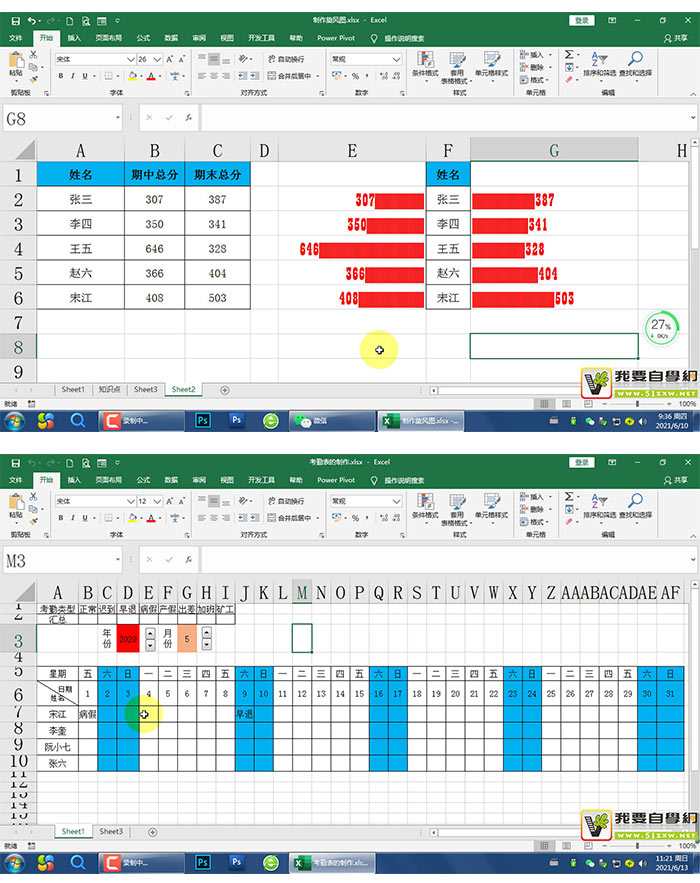Viewport: 700px width, 883px height.
Task: Open 数据 tab in top Excel window
Action: [171, 38]
